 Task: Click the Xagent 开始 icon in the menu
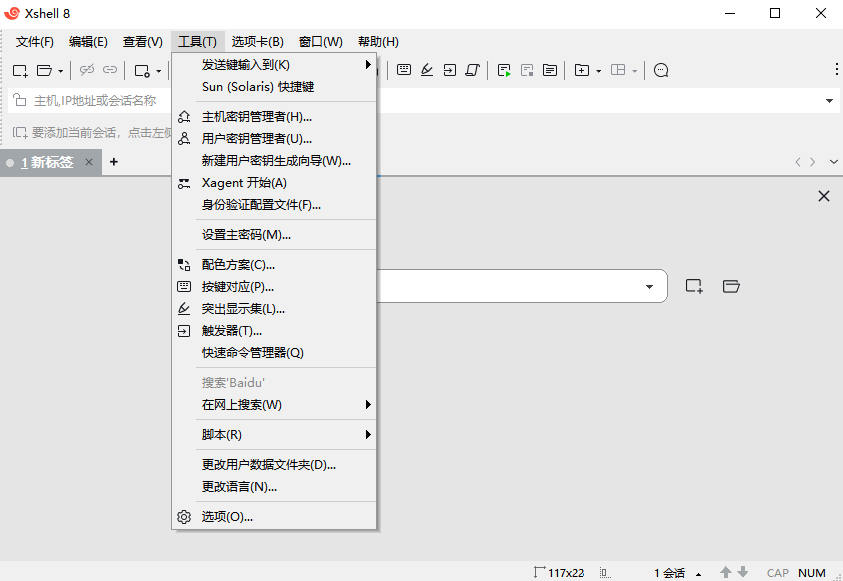(x=184, y=183)
